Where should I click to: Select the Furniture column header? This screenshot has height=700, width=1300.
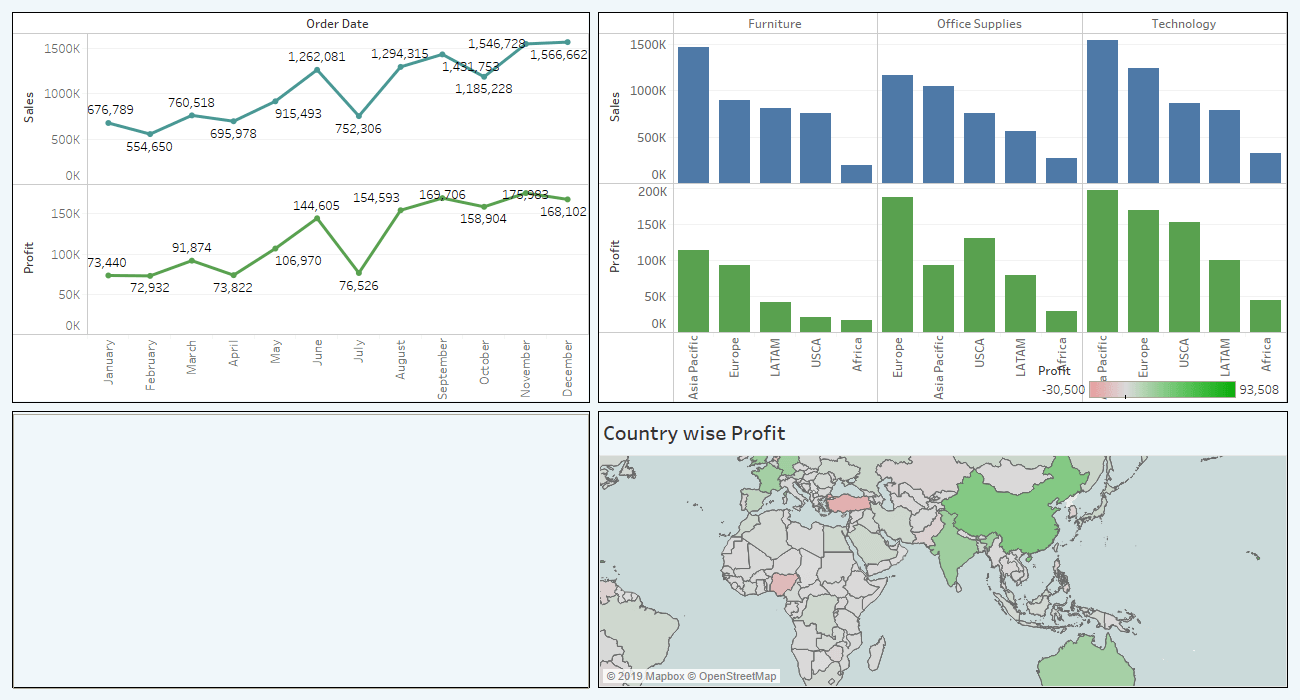point(774,23)
